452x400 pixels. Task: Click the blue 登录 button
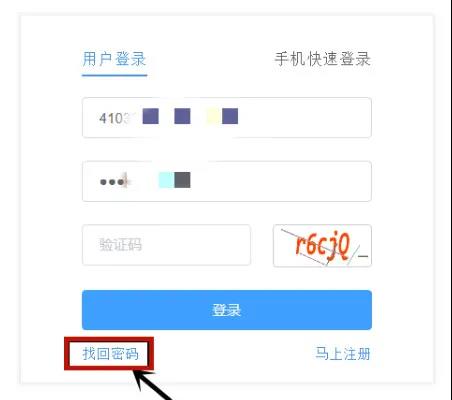point(227,310)
